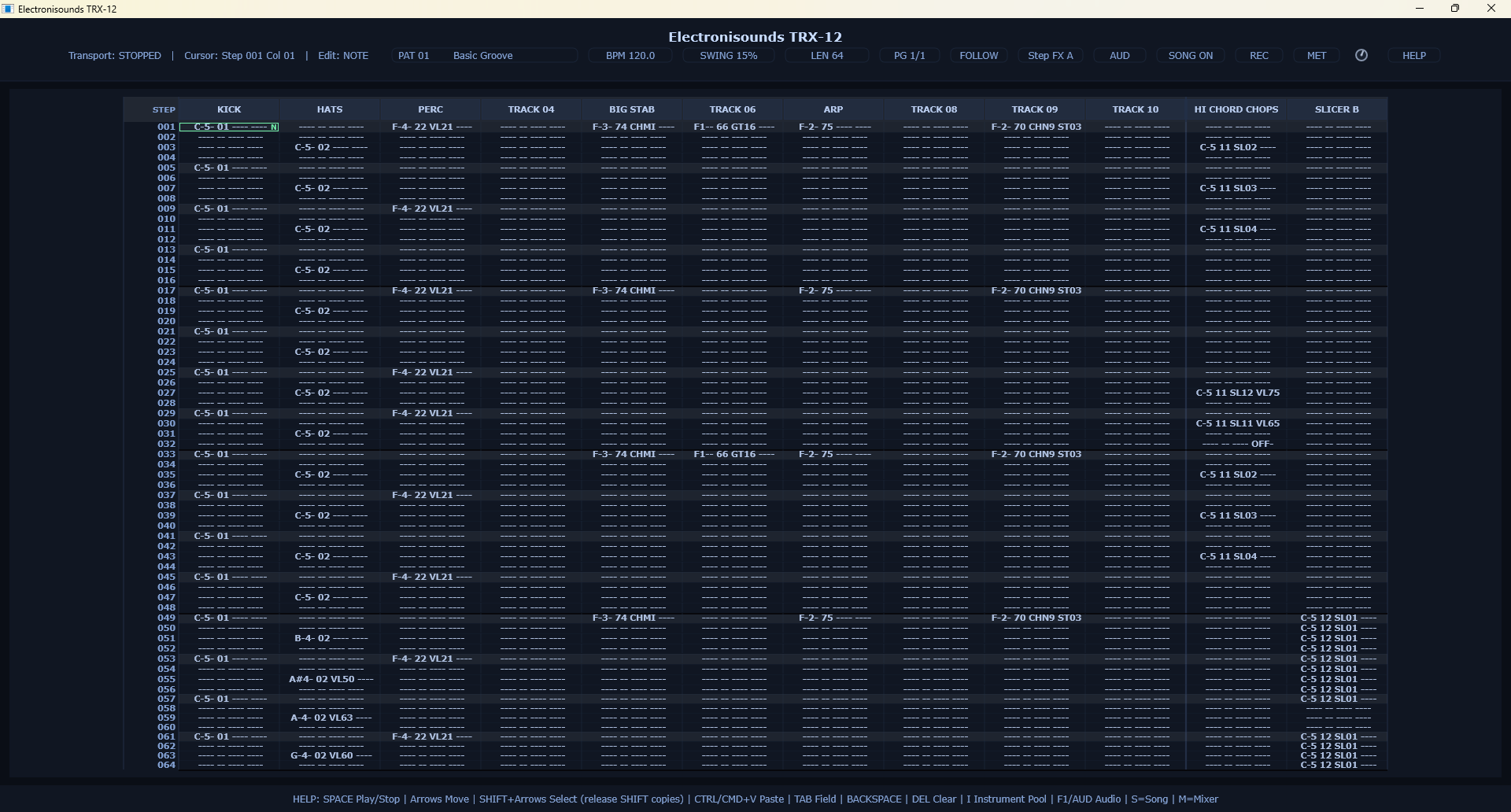Open the PAT 01 pattern selector
The width and height of the screenshot is (1511, 812).
pyautogui.click(x=414, y=55)
